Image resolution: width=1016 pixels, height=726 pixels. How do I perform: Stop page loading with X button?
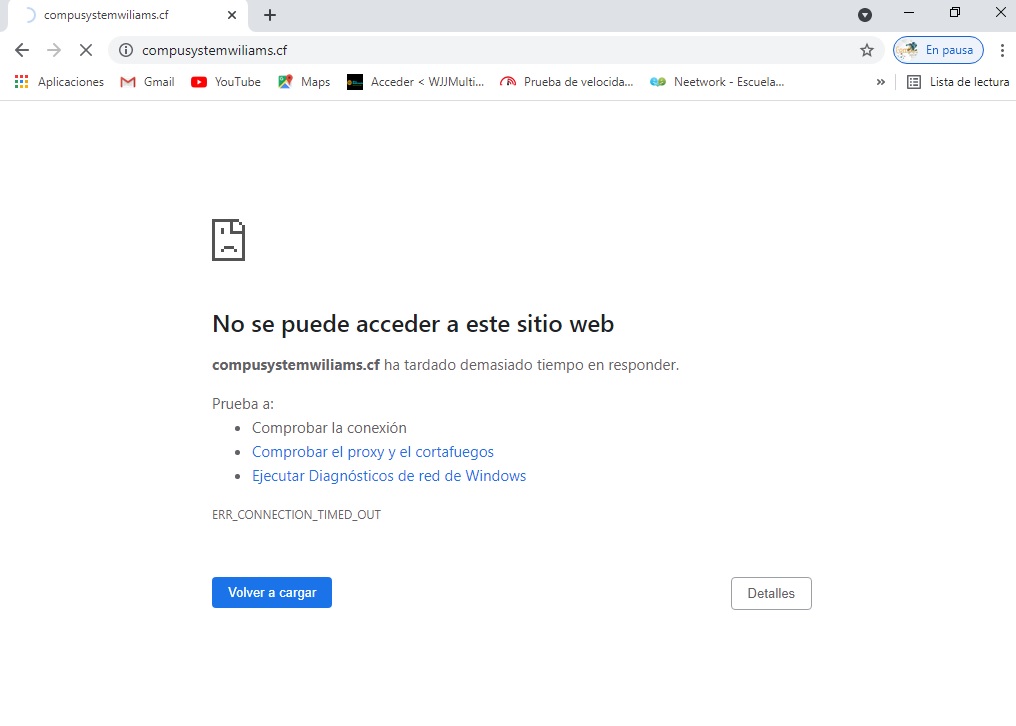(86, 50)
